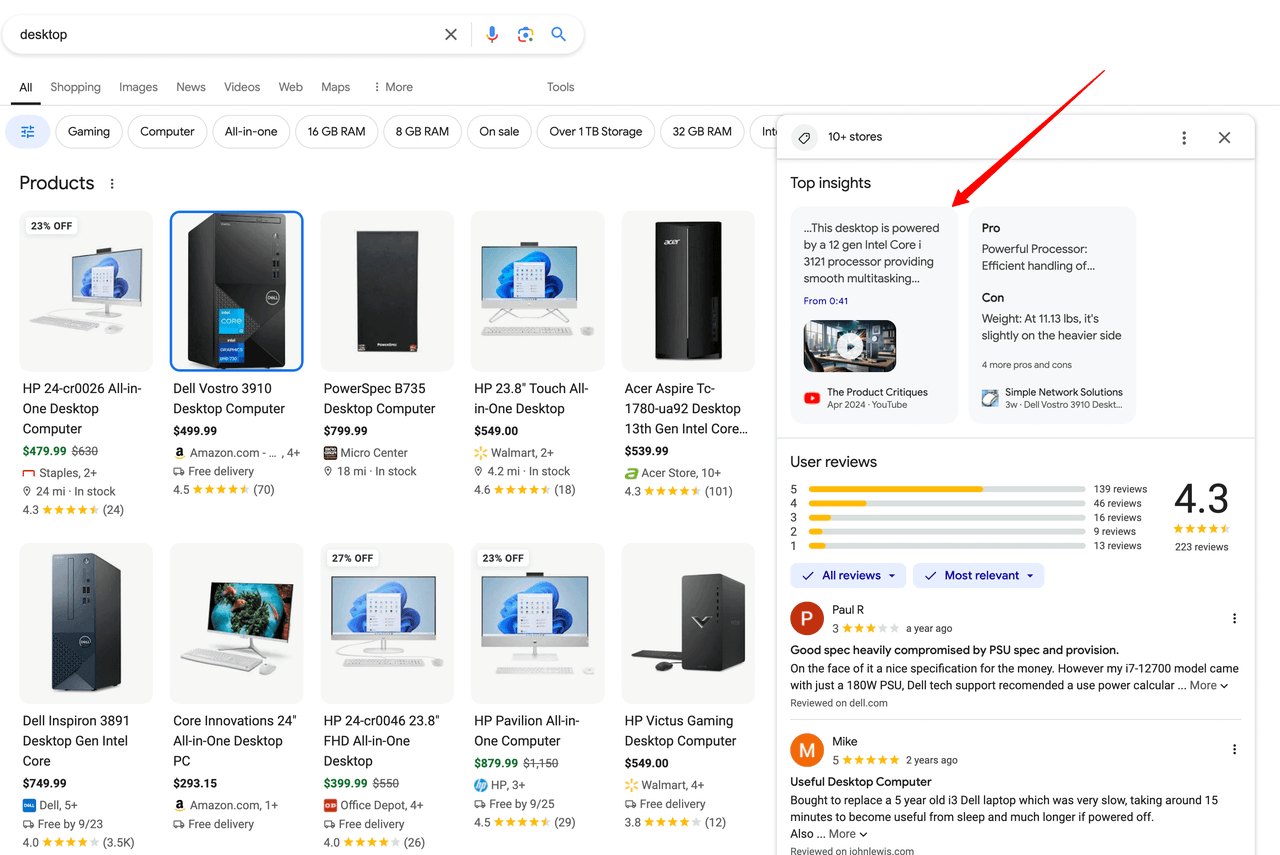
Task: Filter reviews by 4-star rating bar
Action: (946, 504)
